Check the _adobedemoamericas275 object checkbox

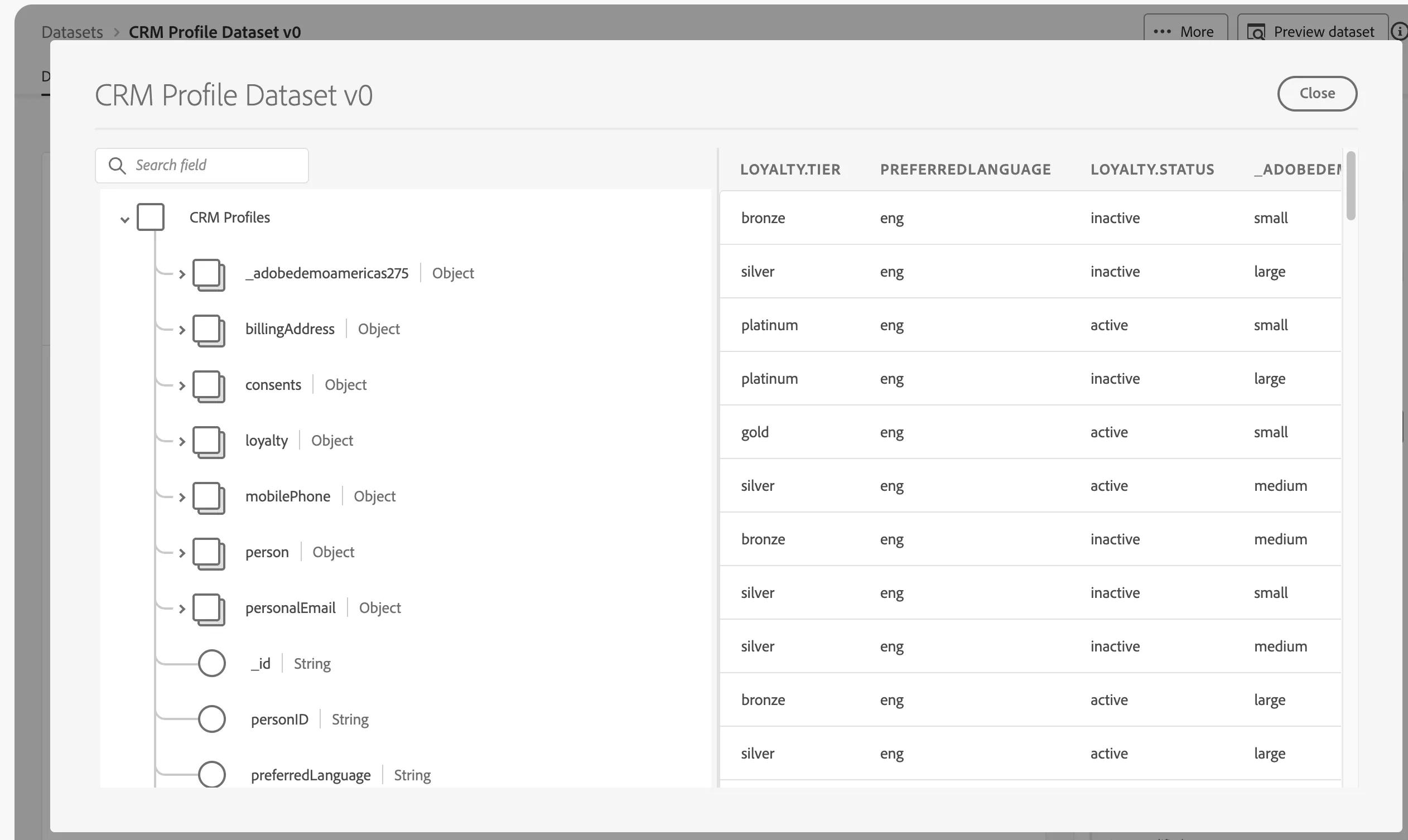click(208, 274)
